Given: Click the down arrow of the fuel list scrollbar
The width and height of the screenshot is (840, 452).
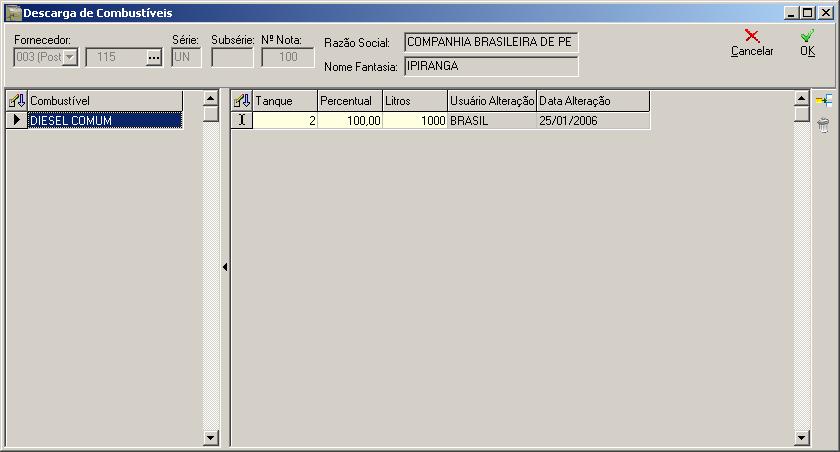Looking at the screenshot, I should 211,438.
